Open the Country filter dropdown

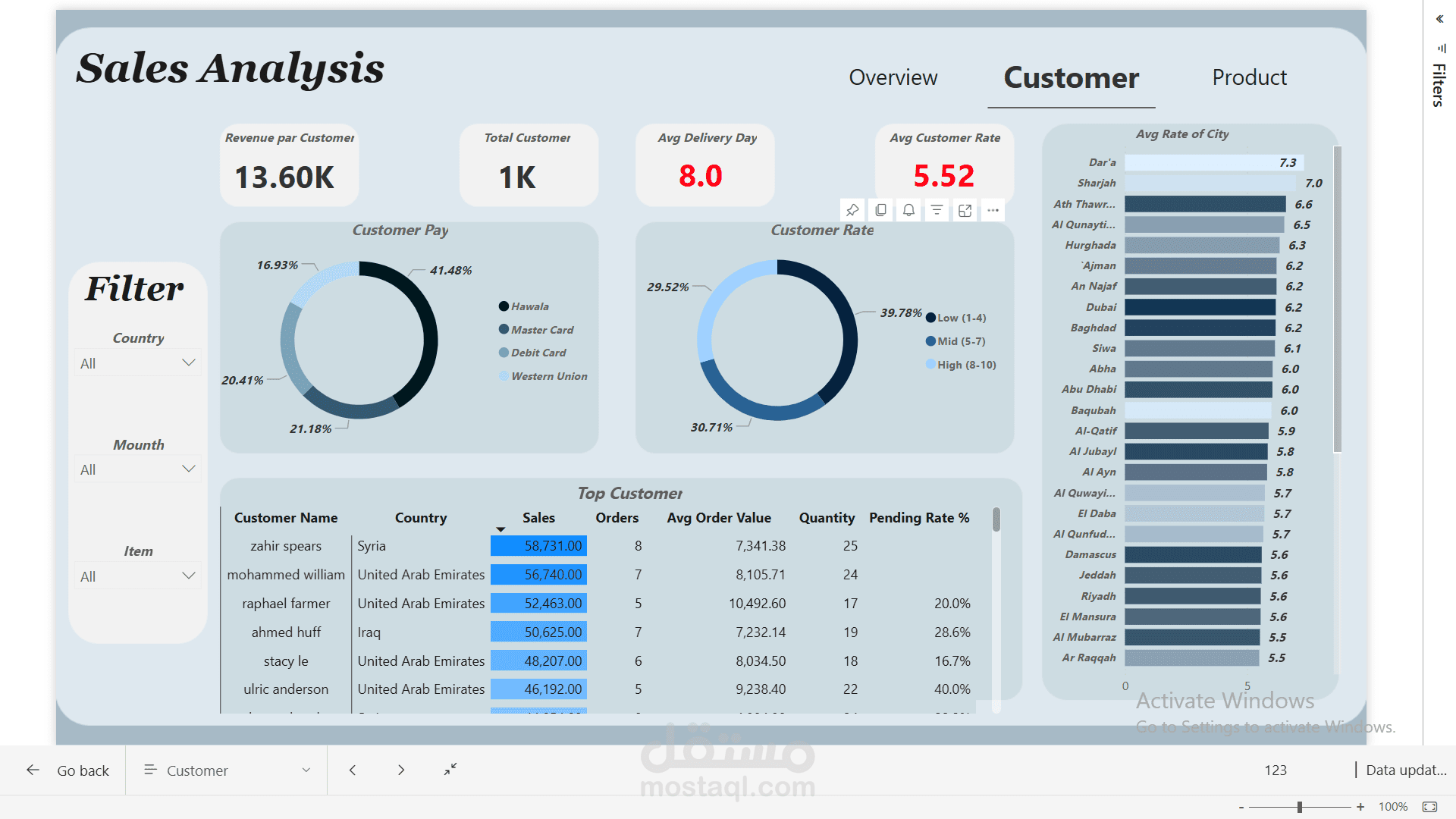pyautogui.click(x=138, y=363)
